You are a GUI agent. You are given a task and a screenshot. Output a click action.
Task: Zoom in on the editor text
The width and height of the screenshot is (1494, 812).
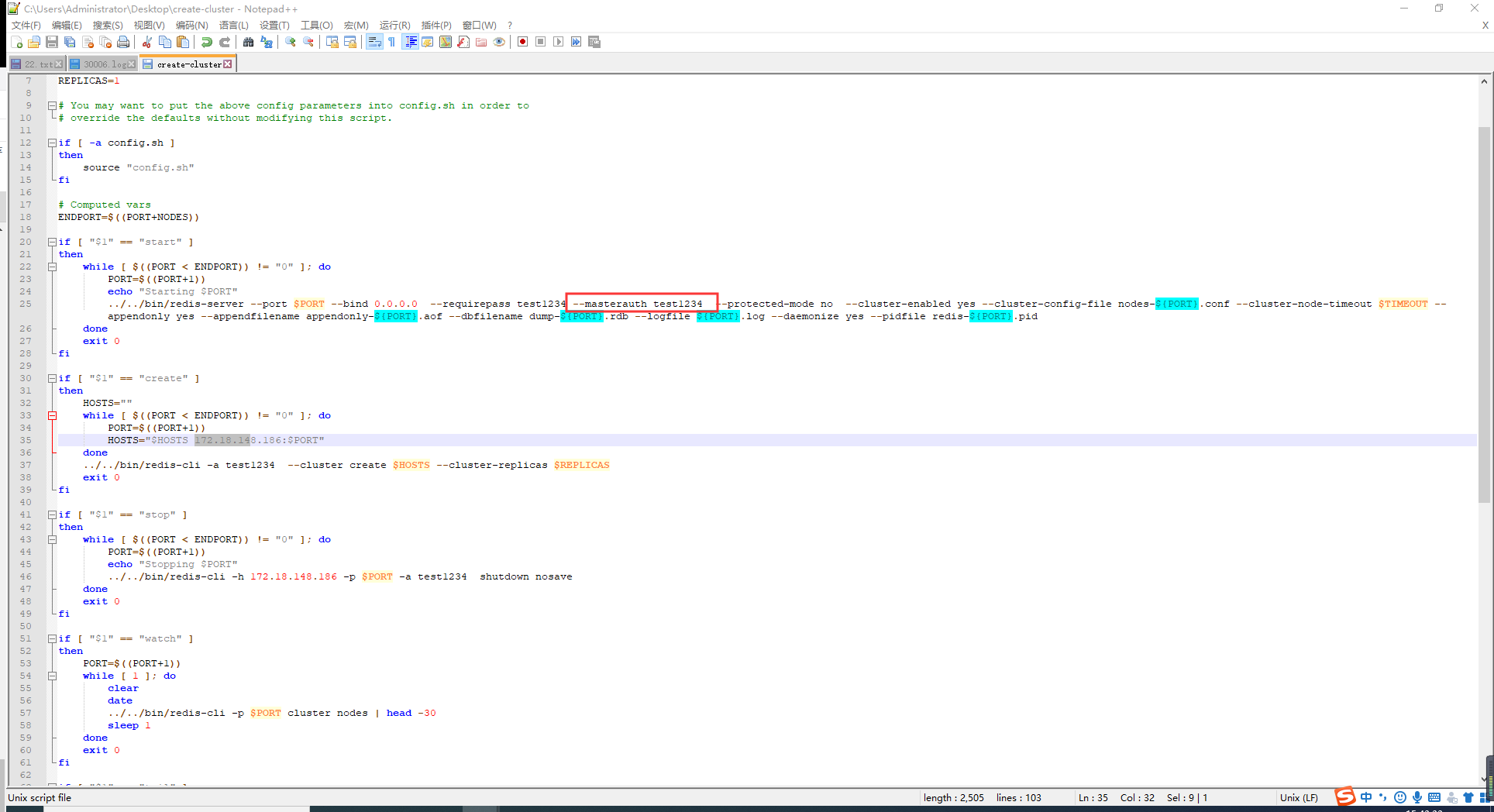click(291, 42)
